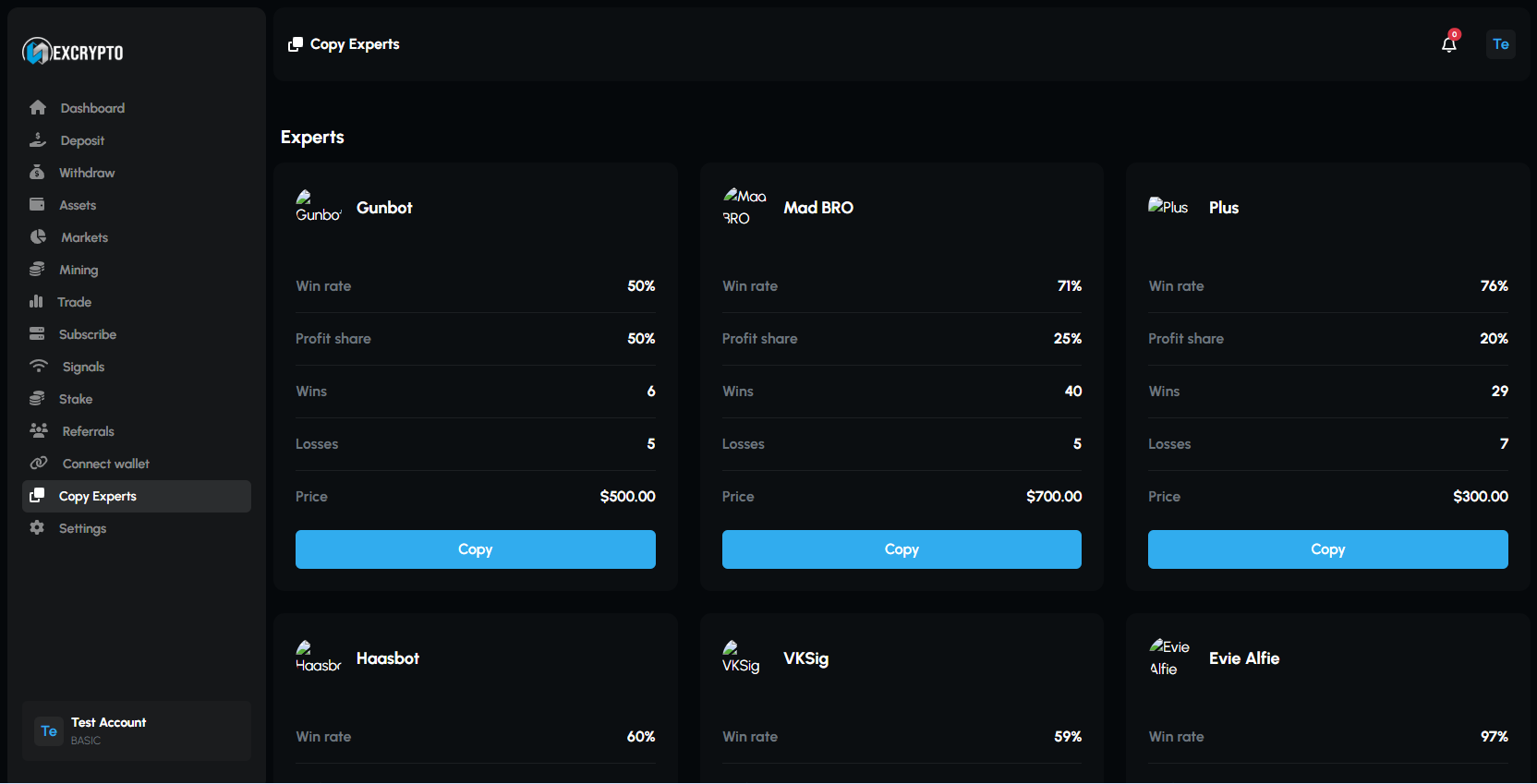The width and height of the screenshot is (1537, 784).
Task: Click the VKSig avatar image
Action: click(x=741, y=657)
